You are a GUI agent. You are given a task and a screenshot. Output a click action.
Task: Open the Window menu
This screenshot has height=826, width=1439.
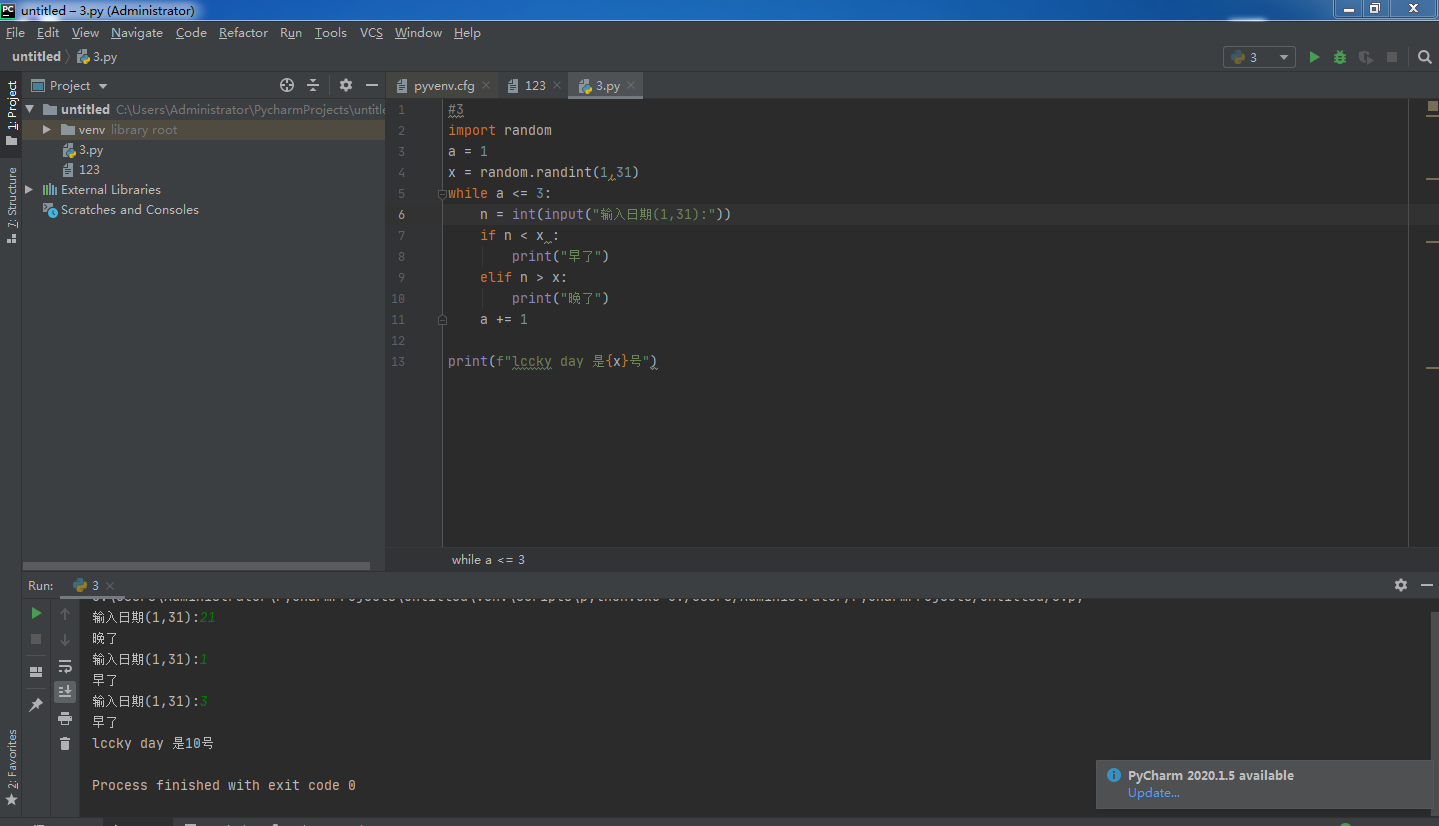click(x=418, y=33)
